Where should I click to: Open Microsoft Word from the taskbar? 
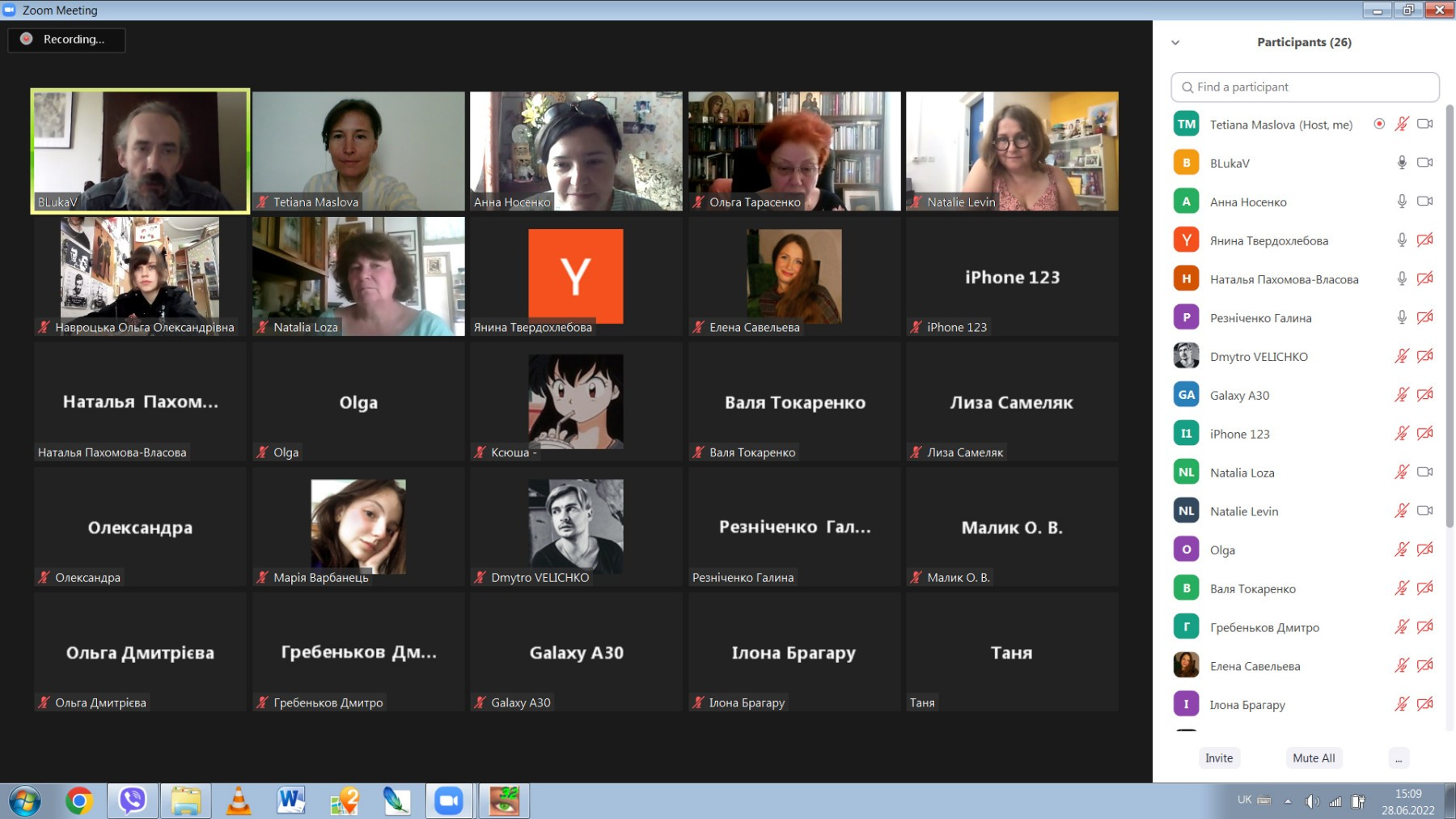(x=291, y=801)
